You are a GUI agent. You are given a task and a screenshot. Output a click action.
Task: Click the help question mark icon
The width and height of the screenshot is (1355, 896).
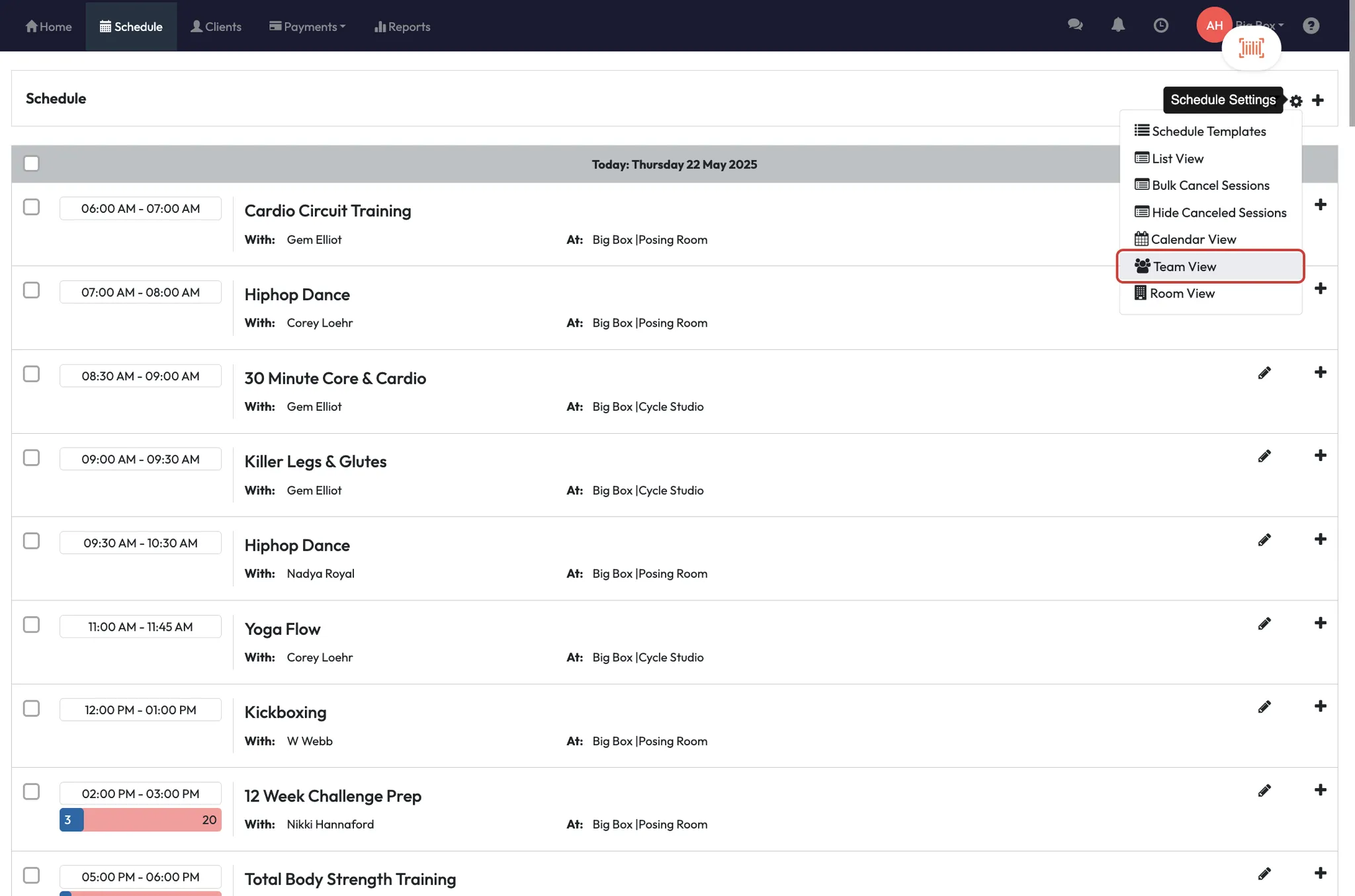(1311, 25)
